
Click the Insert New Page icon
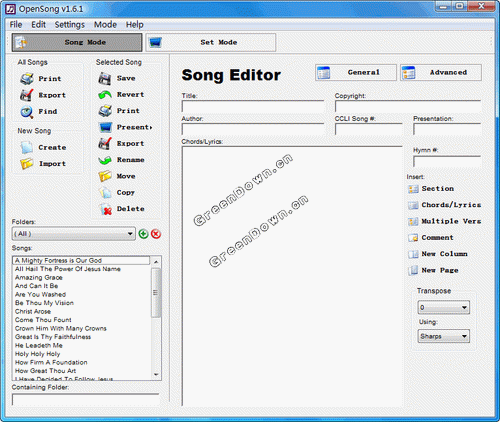[413, 270]
